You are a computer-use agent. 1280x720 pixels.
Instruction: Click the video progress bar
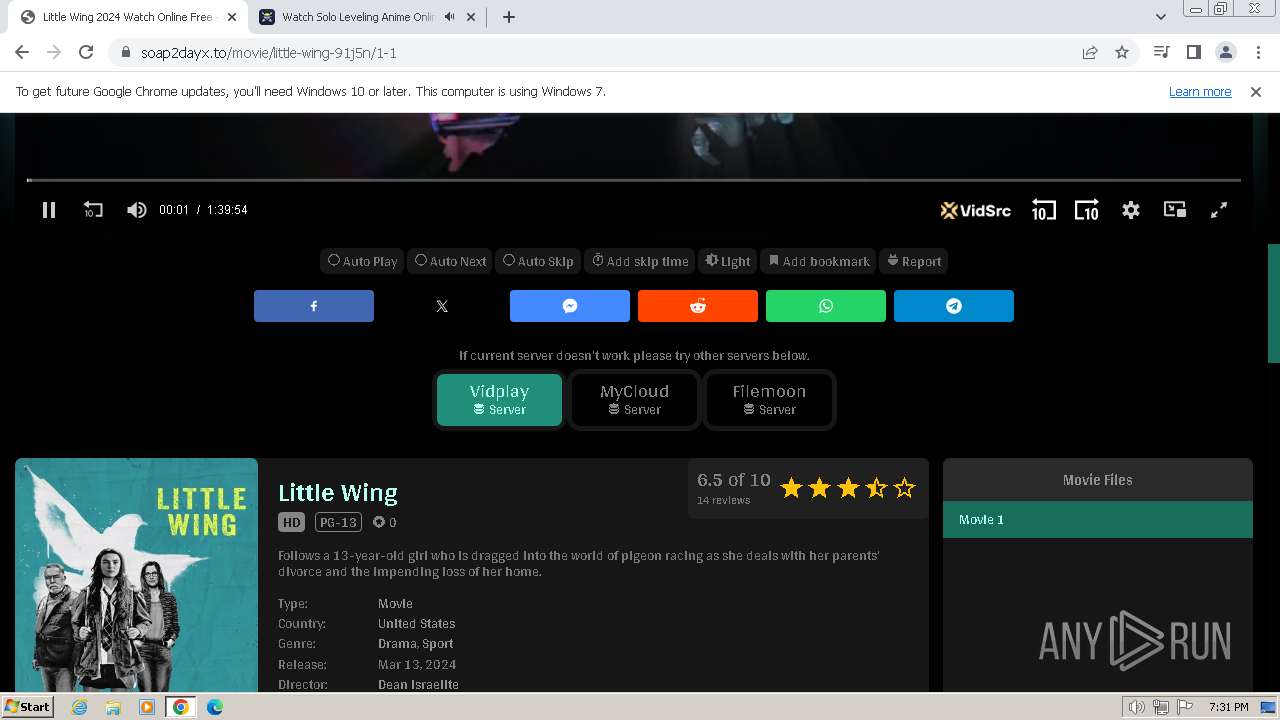click(x=634, y=180)
